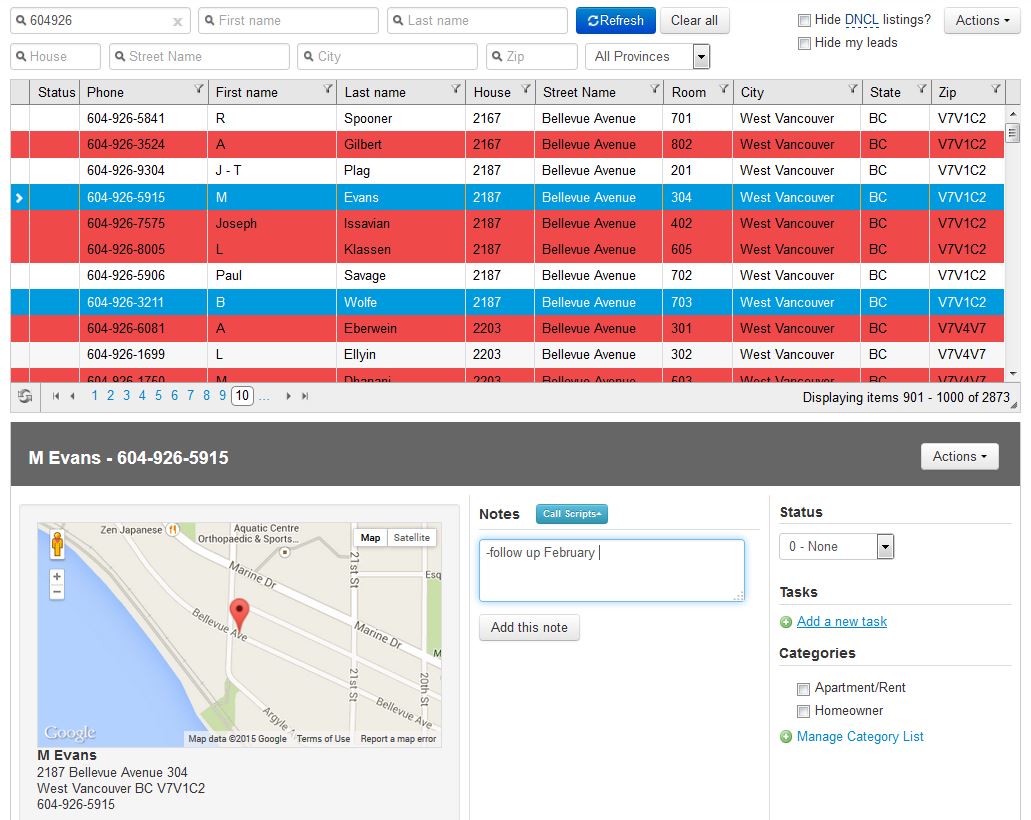Open the Zip column filter icon
The width and height of the screenshot is (1031, 820).
[995, 89]
